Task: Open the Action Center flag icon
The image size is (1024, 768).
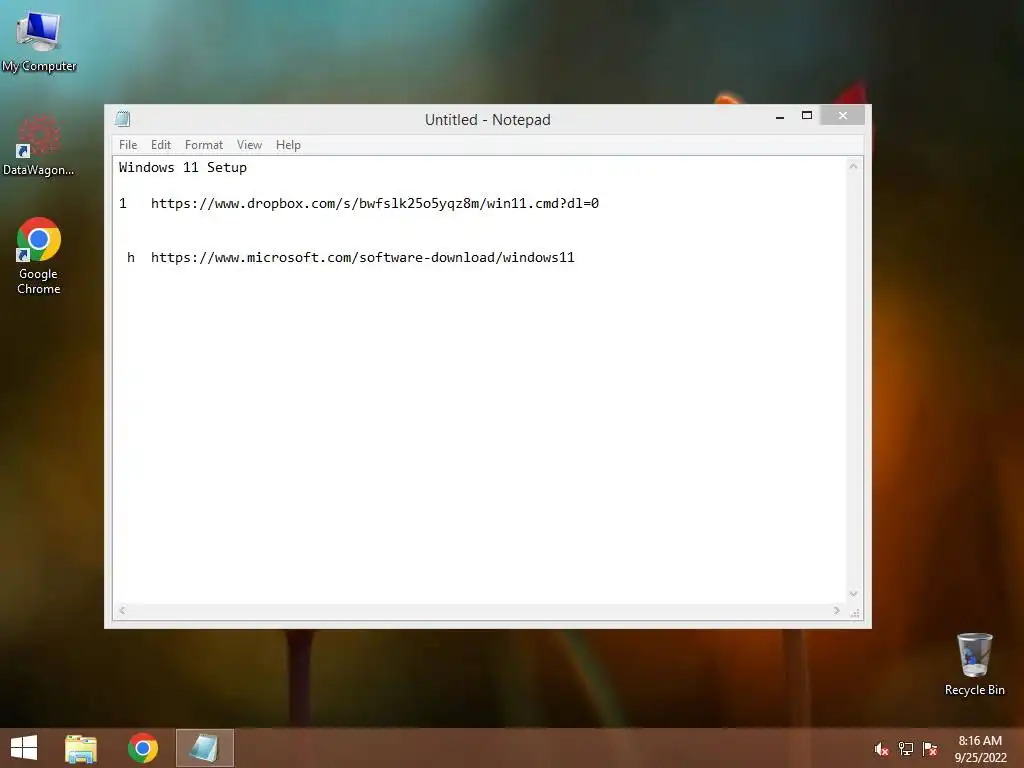Action: point(930,749)
